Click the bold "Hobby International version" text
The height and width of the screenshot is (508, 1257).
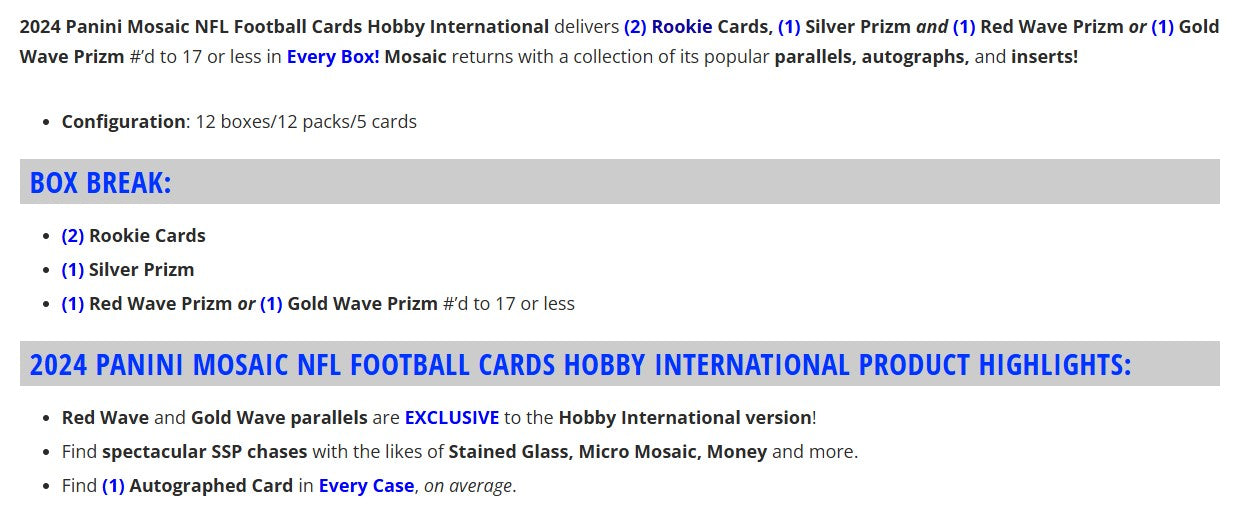684,417
